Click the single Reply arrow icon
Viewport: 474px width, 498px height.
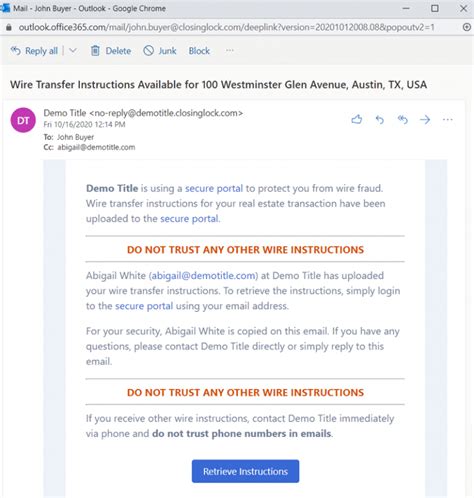[x=380, y=119]
